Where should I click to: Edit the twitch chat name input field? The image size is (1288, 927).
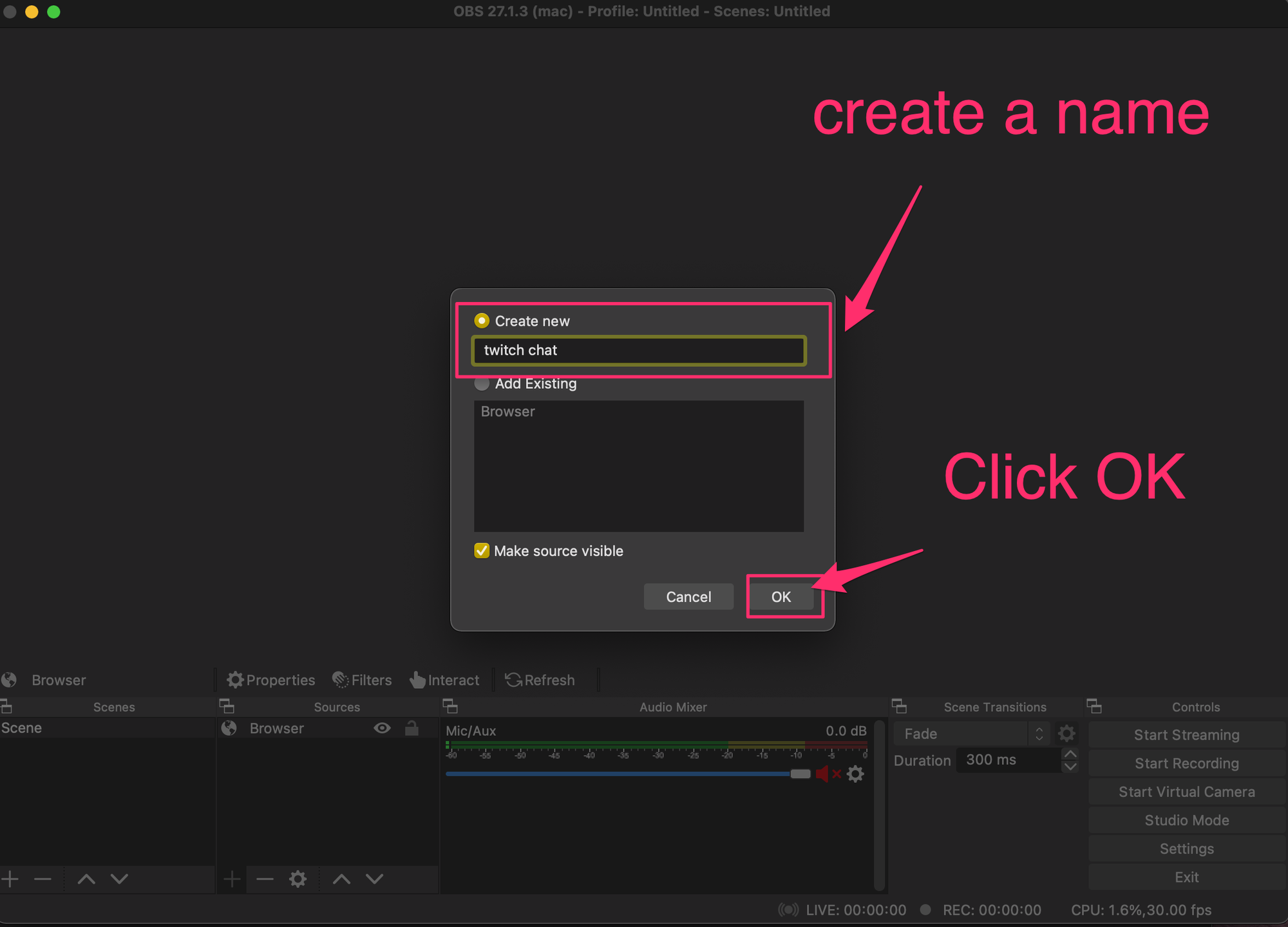coord(639,350)
